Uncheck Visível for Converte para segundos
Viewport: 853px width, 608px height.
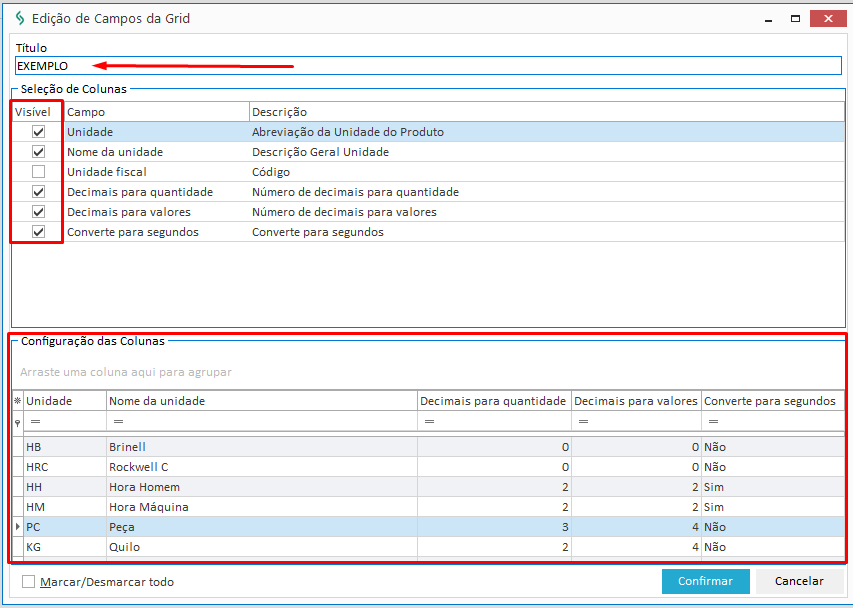click(39, 232)
